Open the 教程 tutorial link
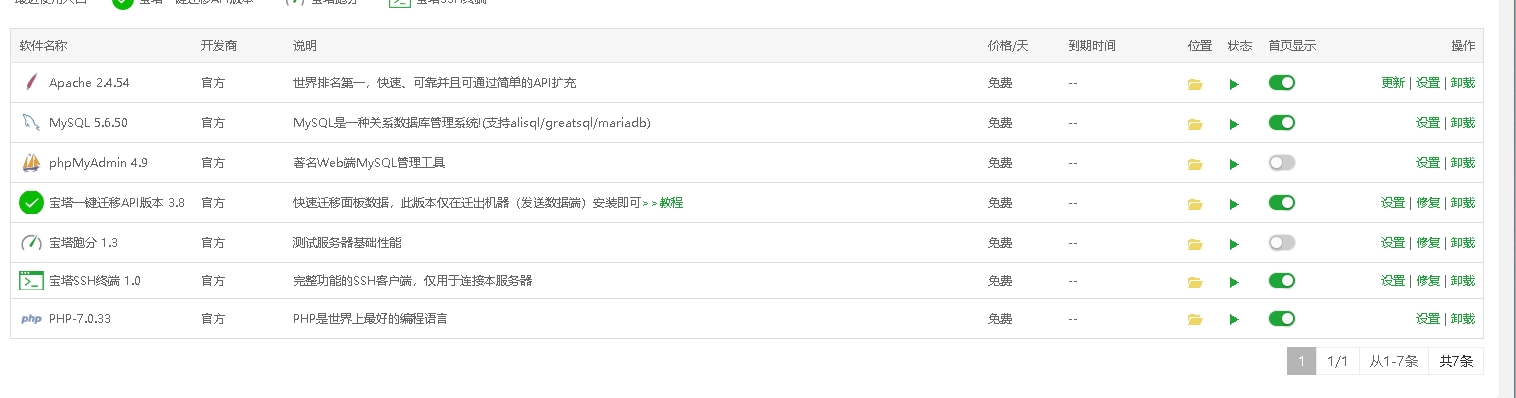This screenshot has width=1516, height=398. coord(671,203)
